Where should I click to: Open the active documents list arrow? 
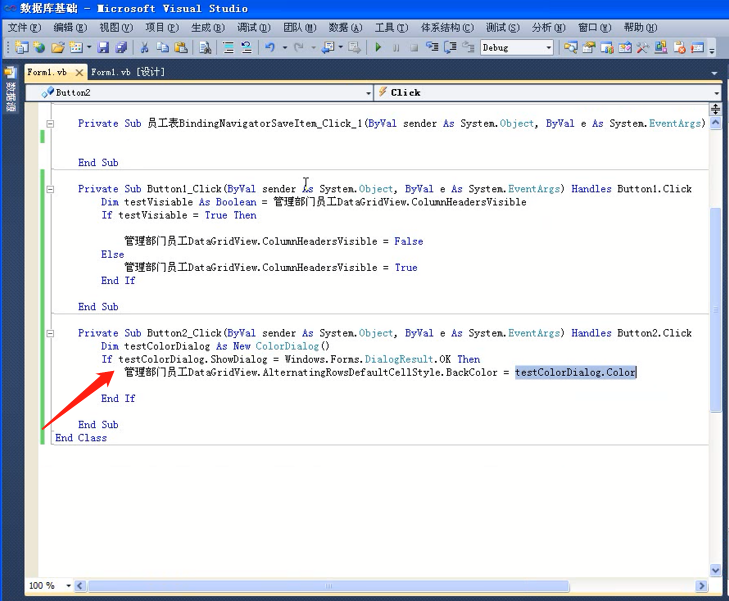pyautogui.click(x=715, y=73)
